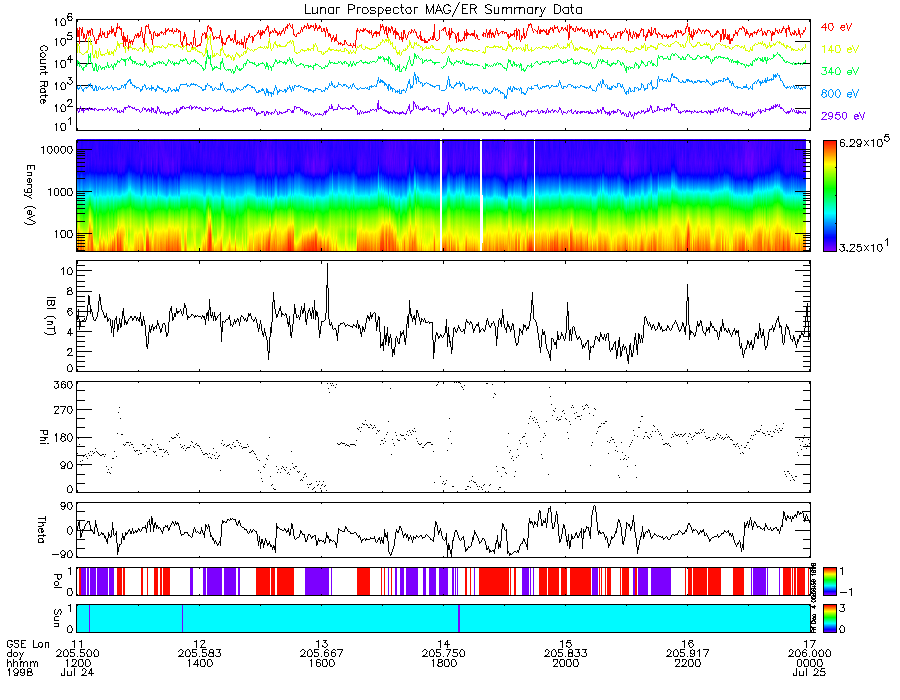Image resolution: width=900 pixels, height=700 pixels.
Task: Click the "10" tick on the |B| axis
Action: point(66,271)
